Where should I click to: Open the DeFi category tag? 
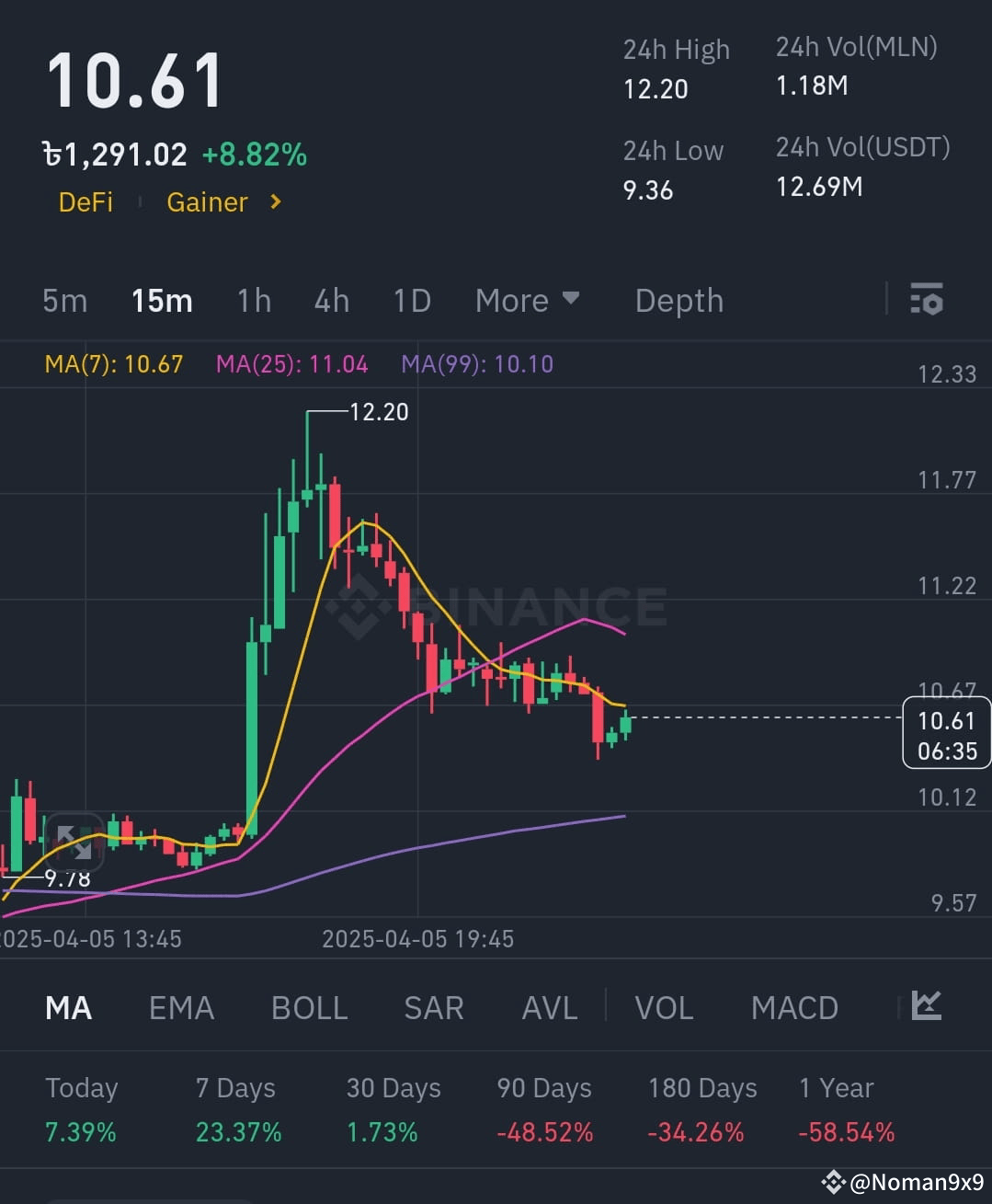point(86,202)
